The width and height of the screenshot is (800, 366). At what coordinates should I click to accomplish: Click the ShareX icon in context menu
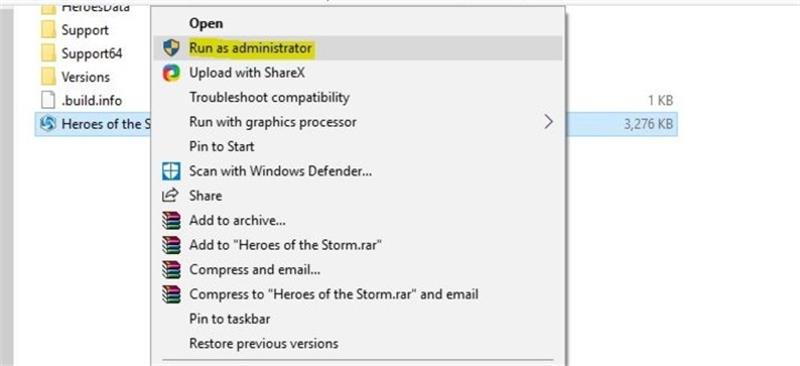pyautogui.click(x=171, y=73)
